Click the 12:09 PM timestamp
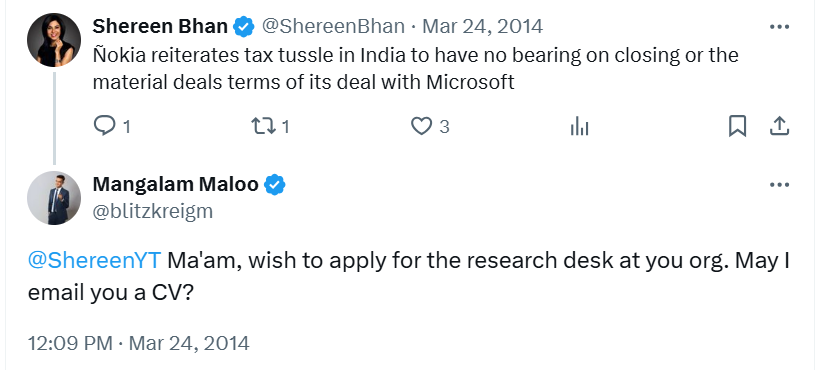The image size is (836, 370). (70, 343)
